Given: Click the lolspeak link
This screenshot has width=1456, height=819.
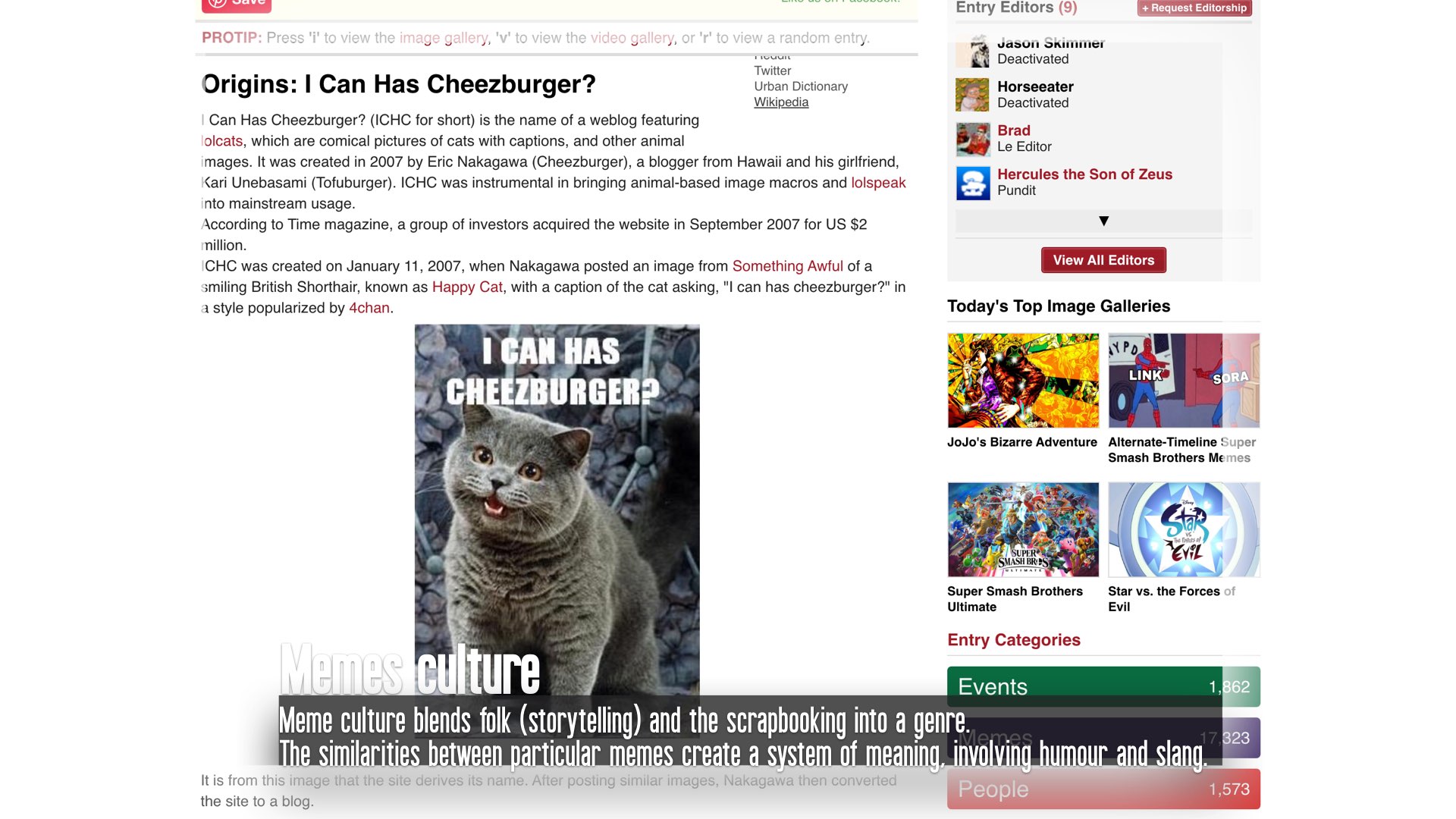Looking at the screenshot, I should tap(878, 183).
